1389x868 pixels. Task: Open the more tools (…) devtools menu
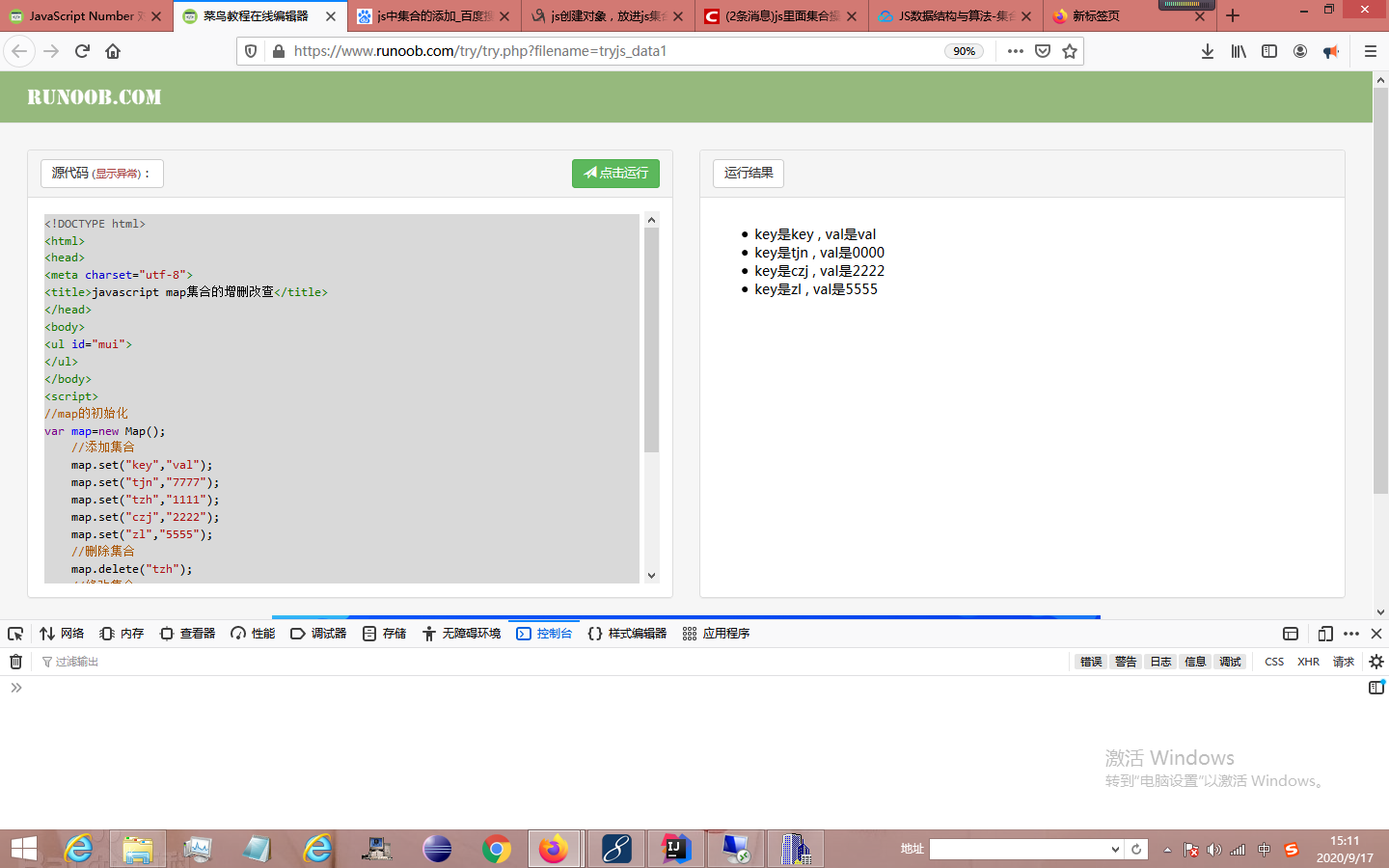1350,633
